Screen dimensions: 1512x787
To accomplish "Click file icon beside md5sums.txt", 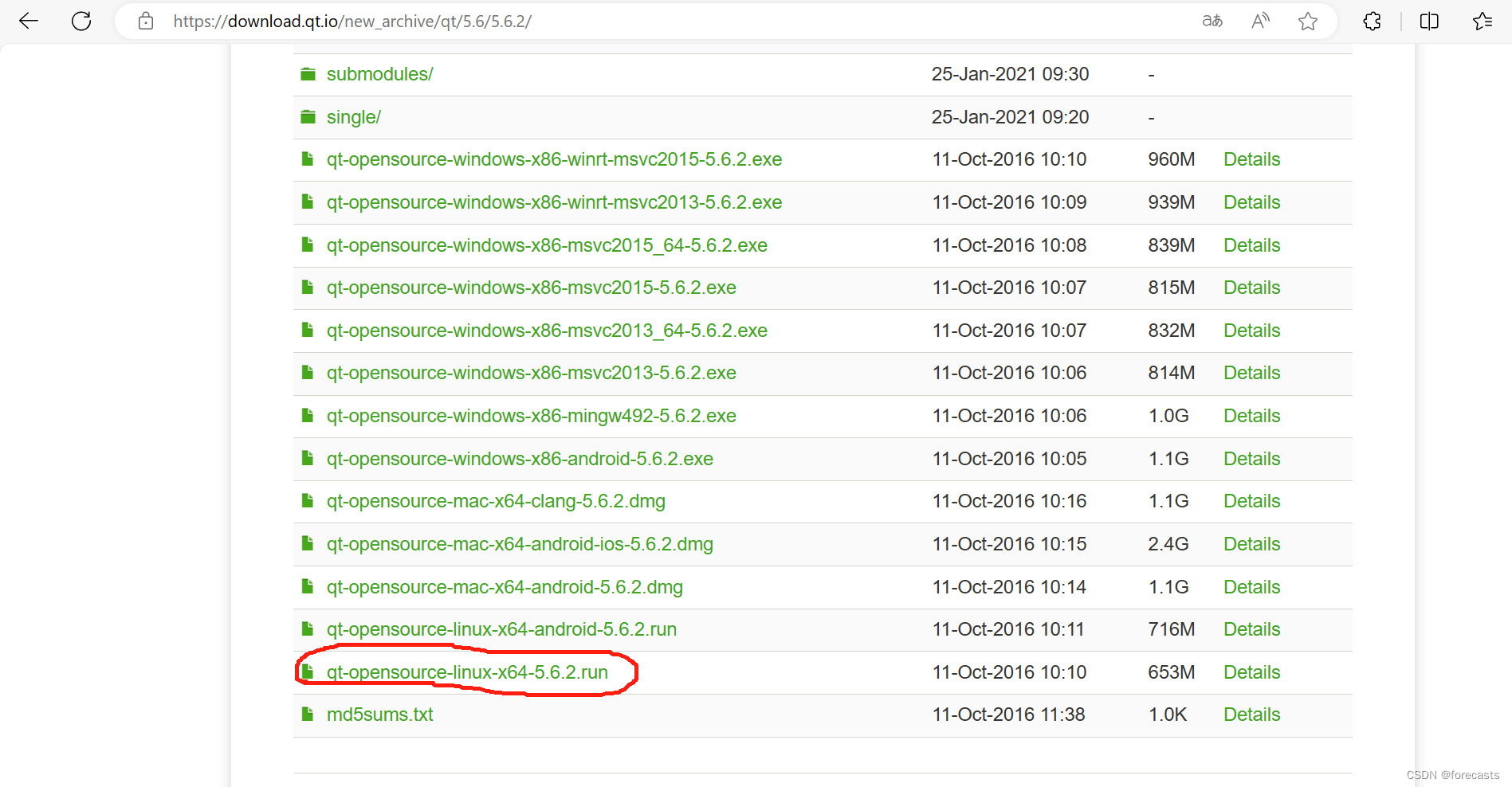I will pyautogui.click(x=307, y=715).
